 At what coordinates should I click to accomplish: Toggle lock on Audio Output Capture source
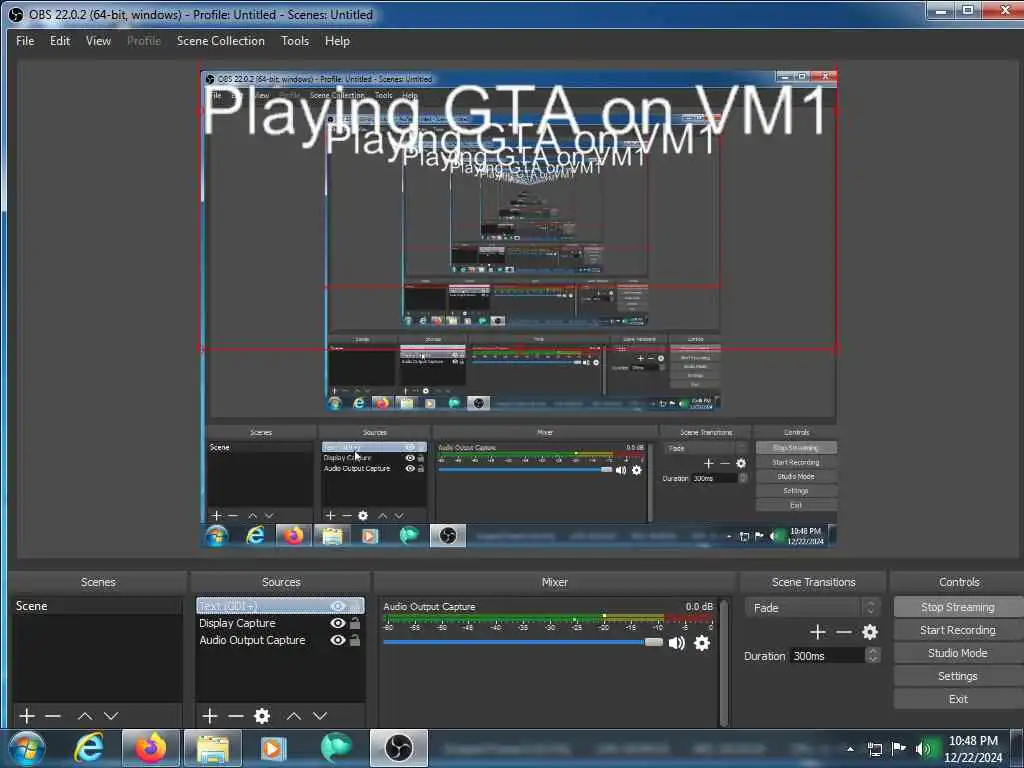[355, 640]
